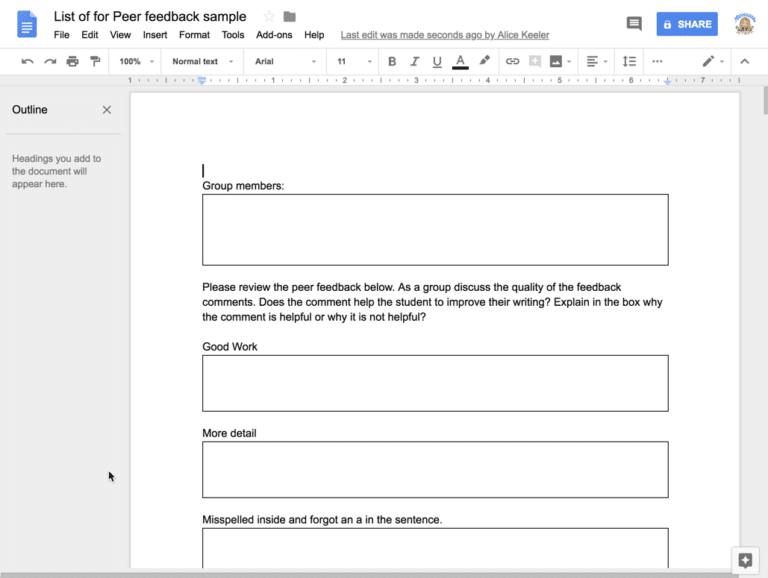Screen dimensions: 768x578
Task: Open the Help menu
Action: pyautogui.click(x=314, y=35)
